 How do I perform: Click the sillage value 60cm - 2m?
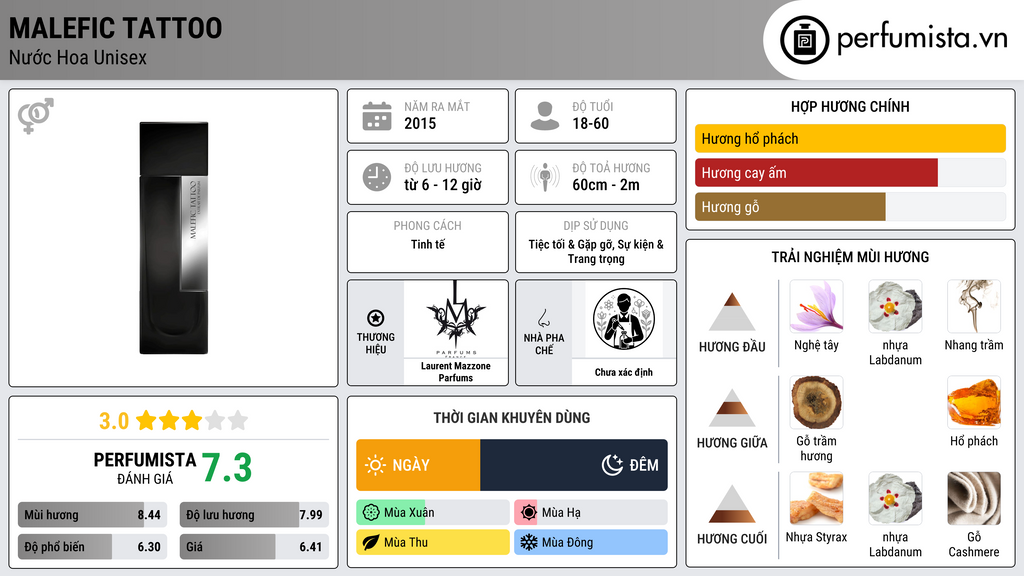click(x=606, y=185)
